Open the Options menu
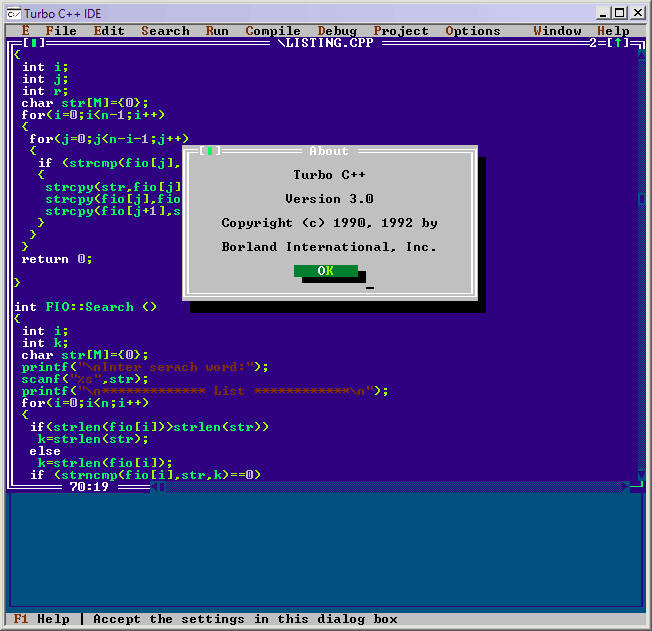 click(x=473, y=31)
